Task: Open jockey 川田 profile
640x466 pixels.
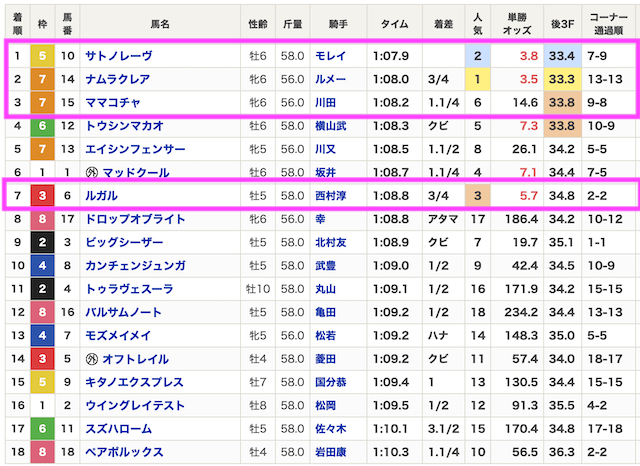Action: point(325,102)
